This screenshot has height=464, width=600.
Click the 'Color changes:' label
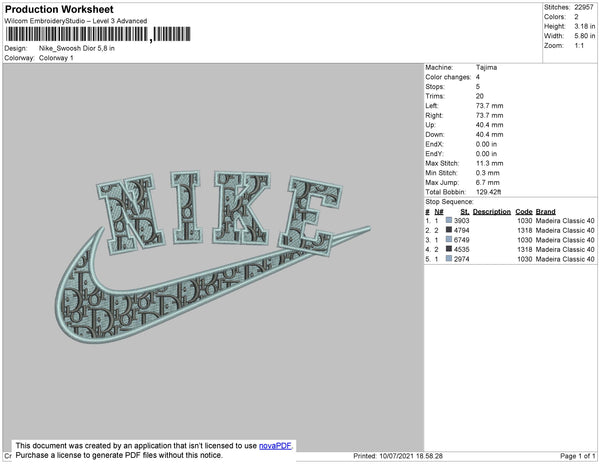click(448, 77)
